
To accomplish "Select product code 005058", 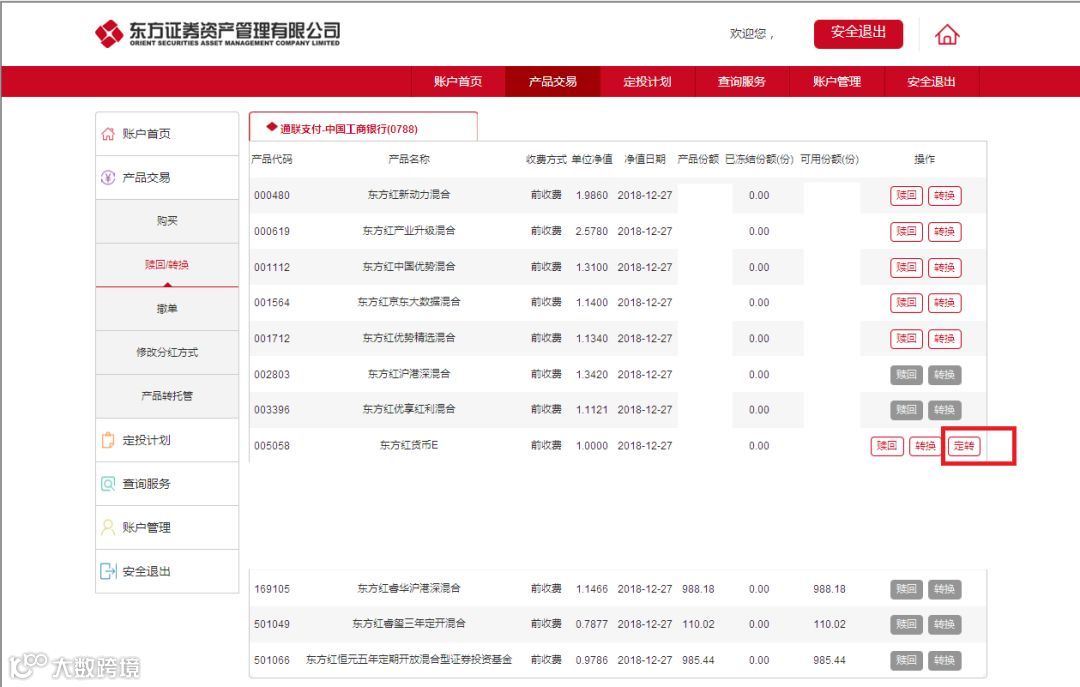I will 271,446.
